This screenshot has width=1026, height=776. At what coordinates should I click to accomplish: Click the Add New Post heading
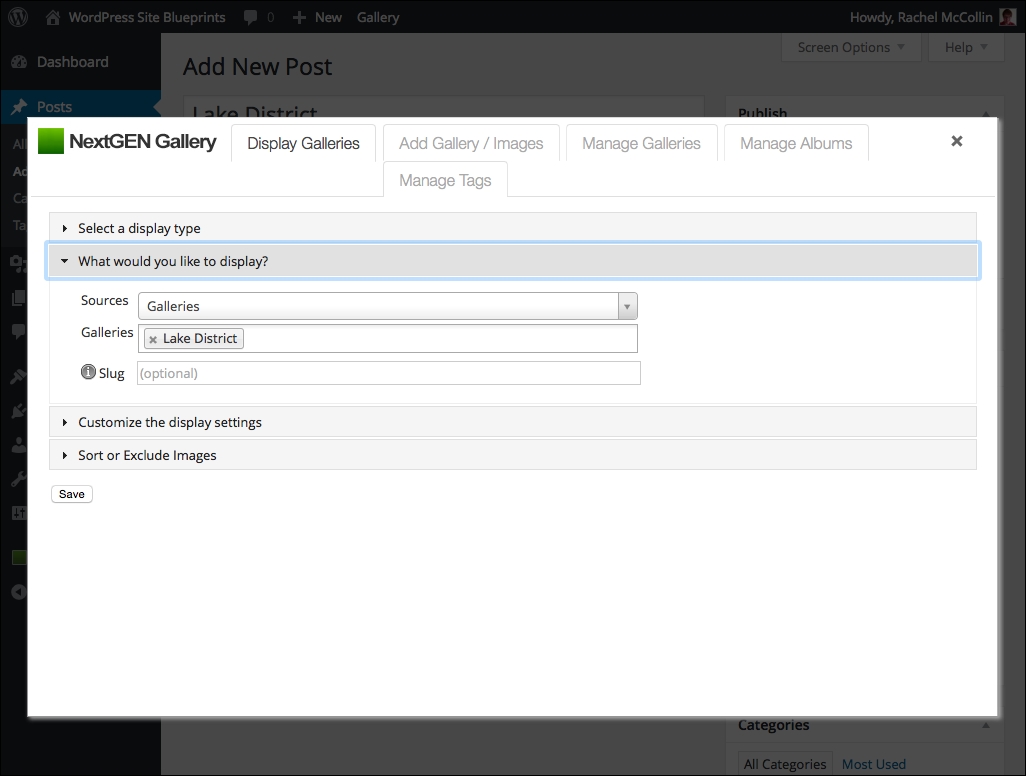pyautogui.click(x=258, y=67)
